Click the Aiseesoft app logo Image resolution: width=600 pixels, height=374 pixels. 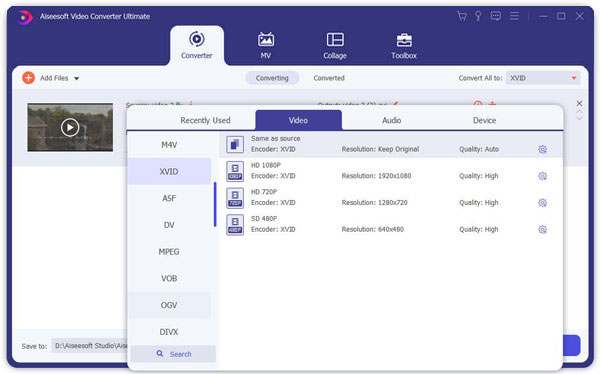25,17
